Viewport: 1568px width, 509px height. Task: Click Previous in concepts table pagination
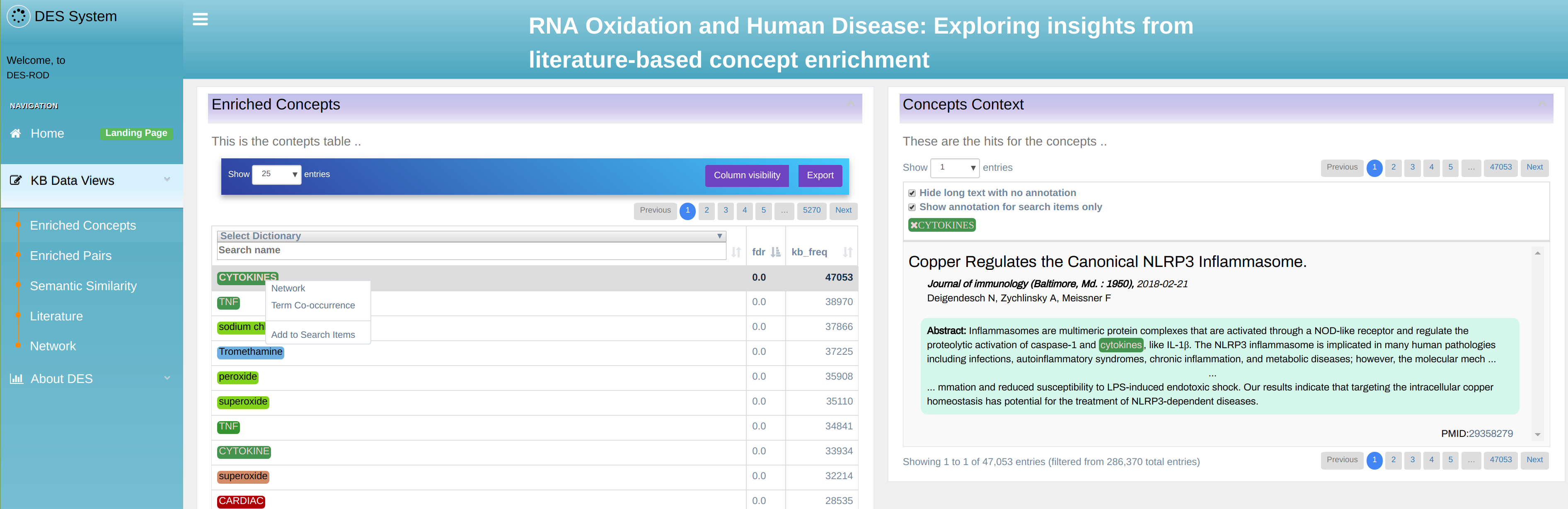[655, 211]
